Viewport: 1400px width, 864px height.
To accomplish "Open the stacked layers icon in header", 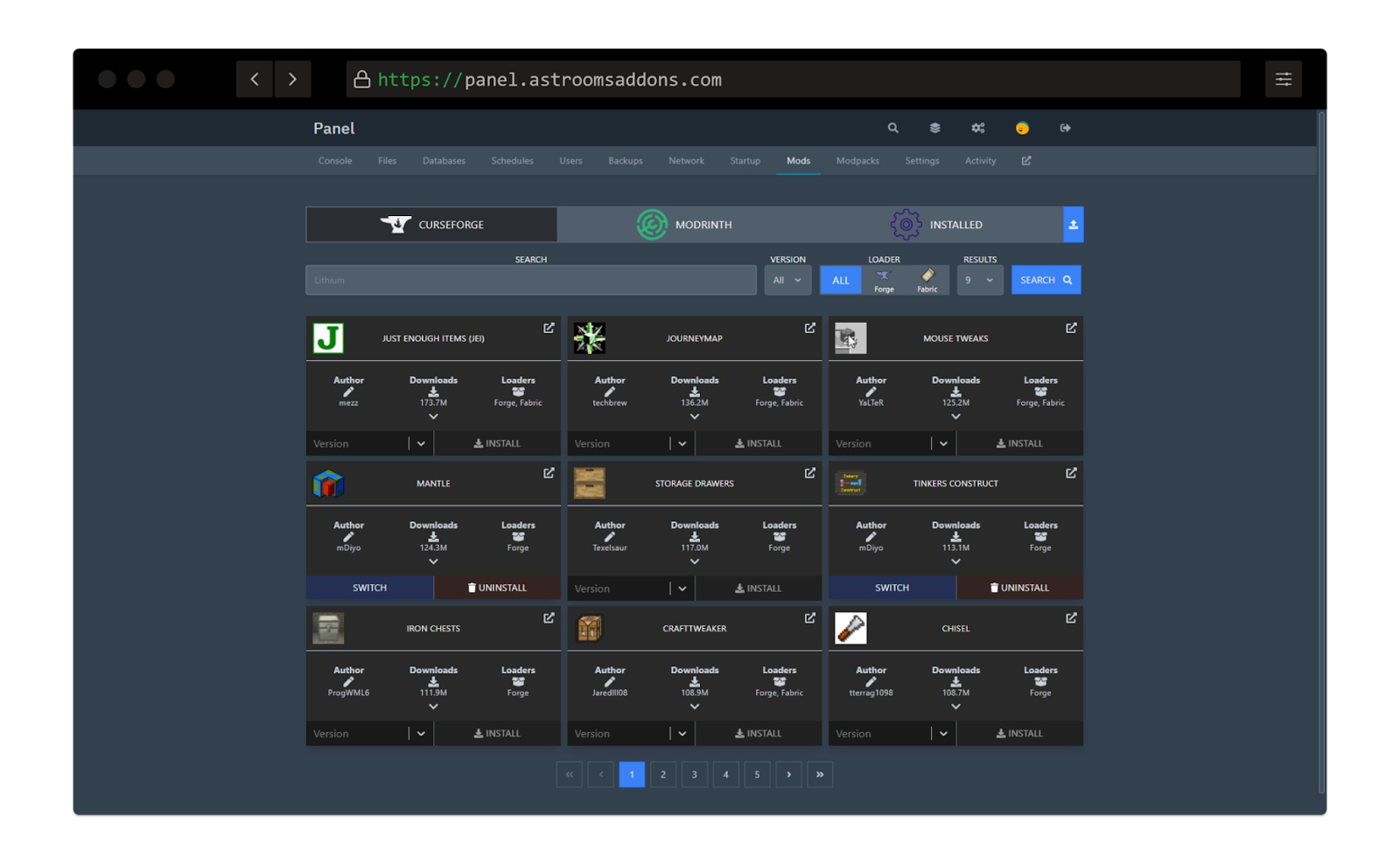I will (934, 128).
